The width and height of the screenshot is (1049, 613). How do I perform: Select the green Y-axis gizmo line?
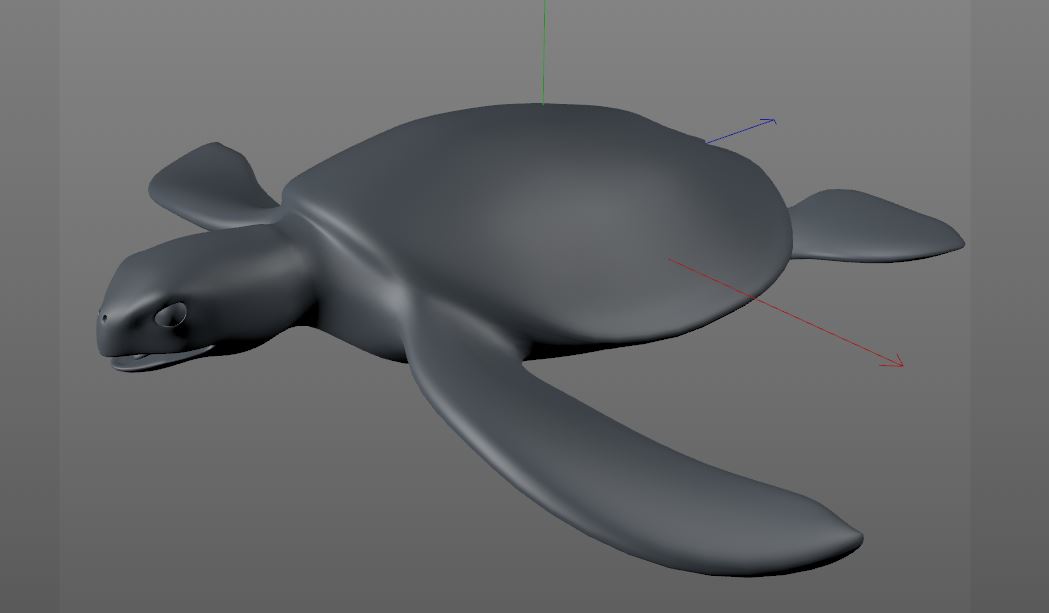pyautogui.click(x=542, y=55)
